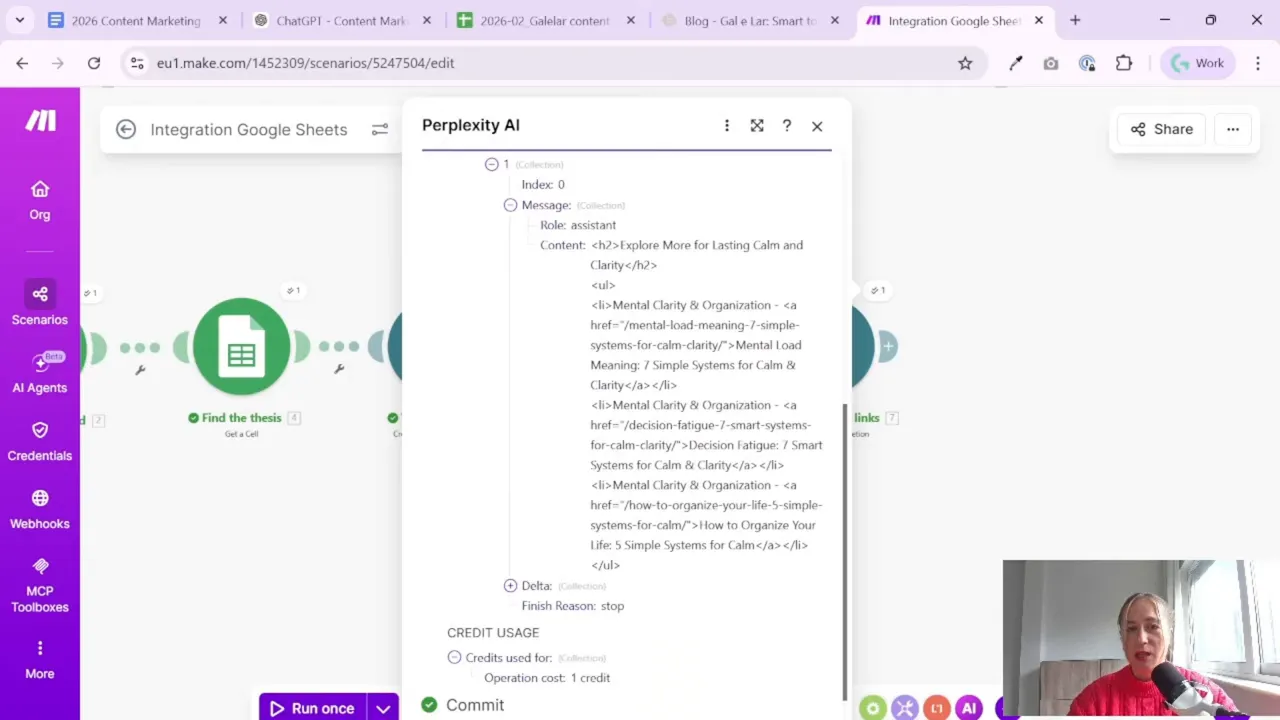Image resolution: width=1280 pixels, height=720 pixels.
Task: Open the Run once dropdown arrow
Action: pyautogui.click(x=383, y=708)
